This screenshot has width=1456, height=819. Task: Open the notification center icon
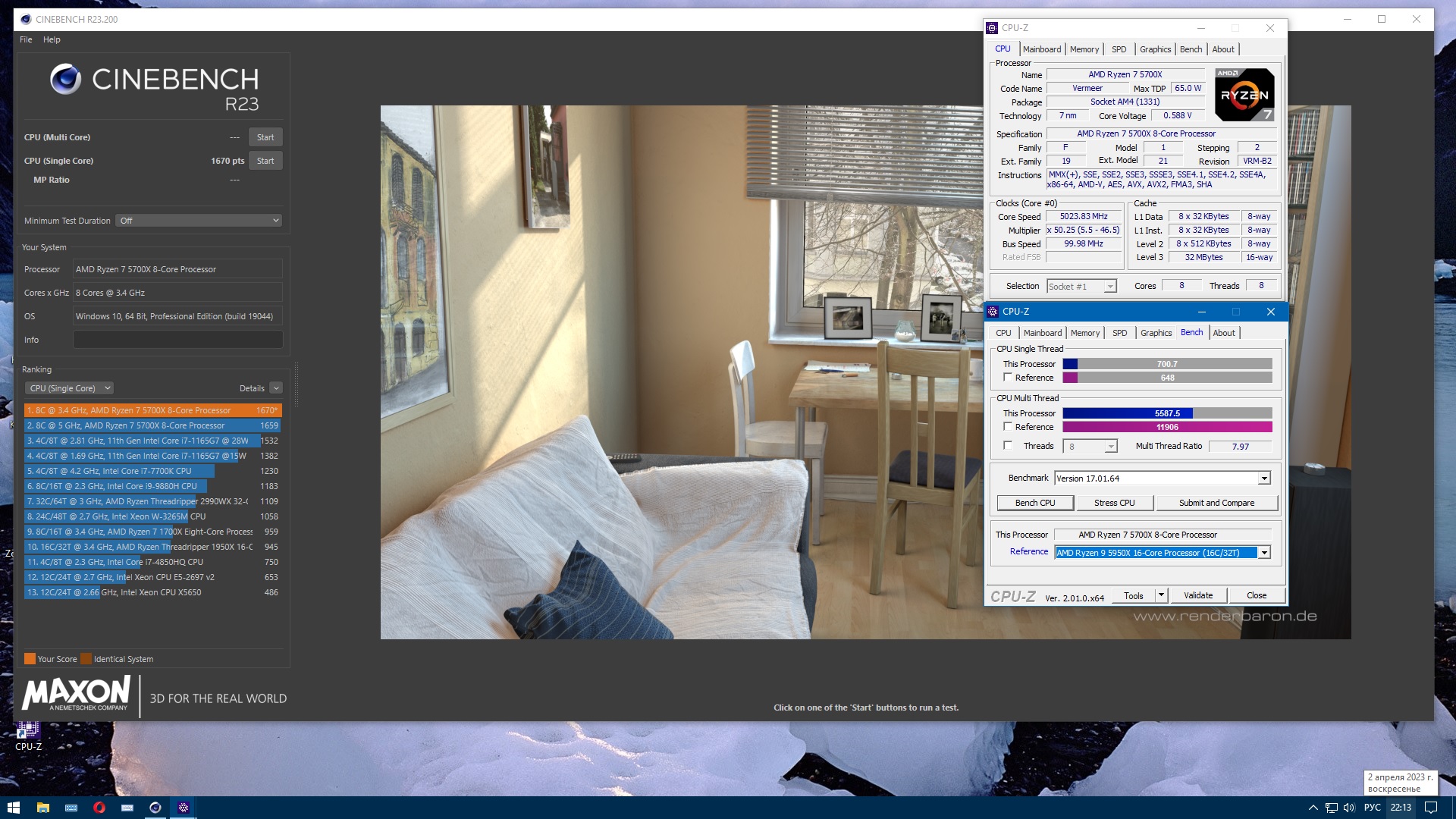pos(1430,808)
